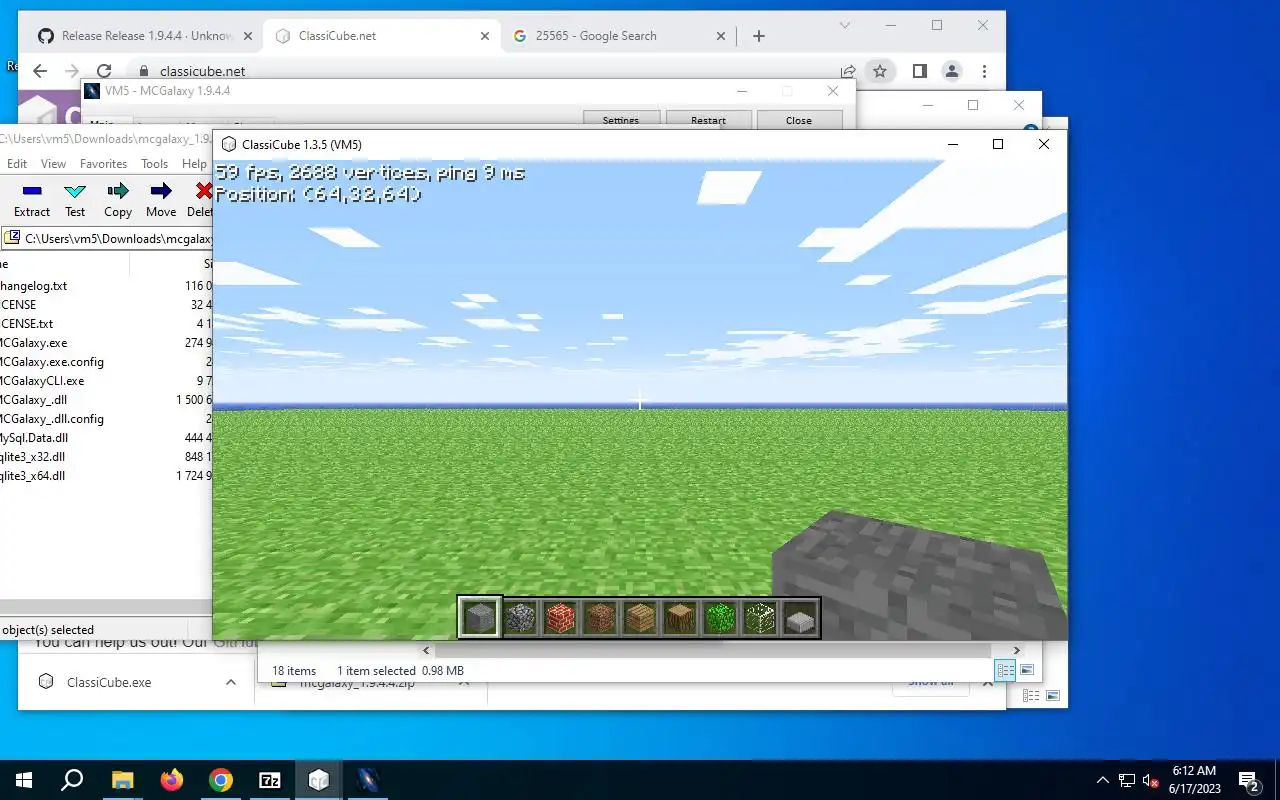Open ClassiCube.exe from the downloads bar
1280x800 pixels.
pyautogui.click(x=109, y=682)
